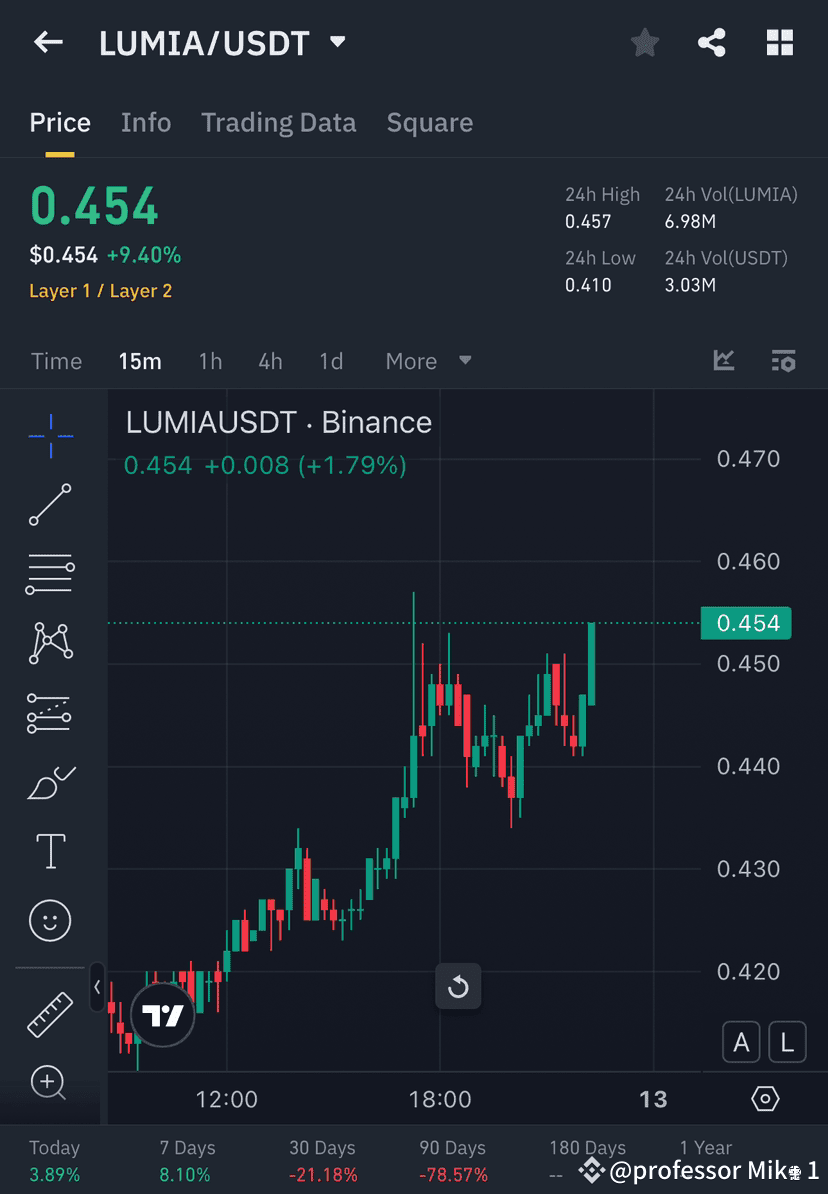Click the chart refresh button
The image size is (828, 1194).
[458, 986]
